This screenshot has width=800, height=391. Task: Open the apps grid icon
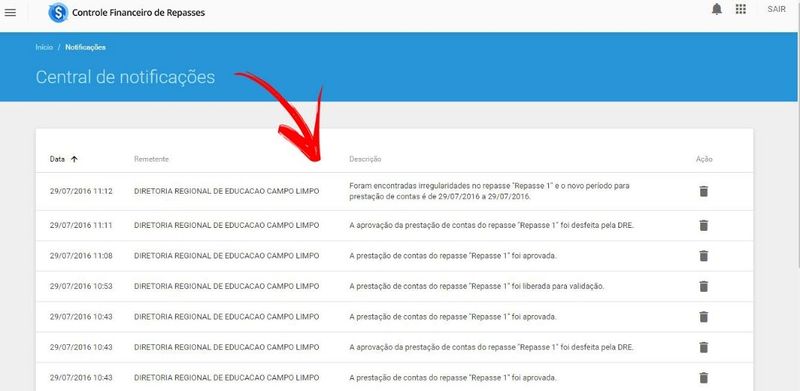coord(741,9)
